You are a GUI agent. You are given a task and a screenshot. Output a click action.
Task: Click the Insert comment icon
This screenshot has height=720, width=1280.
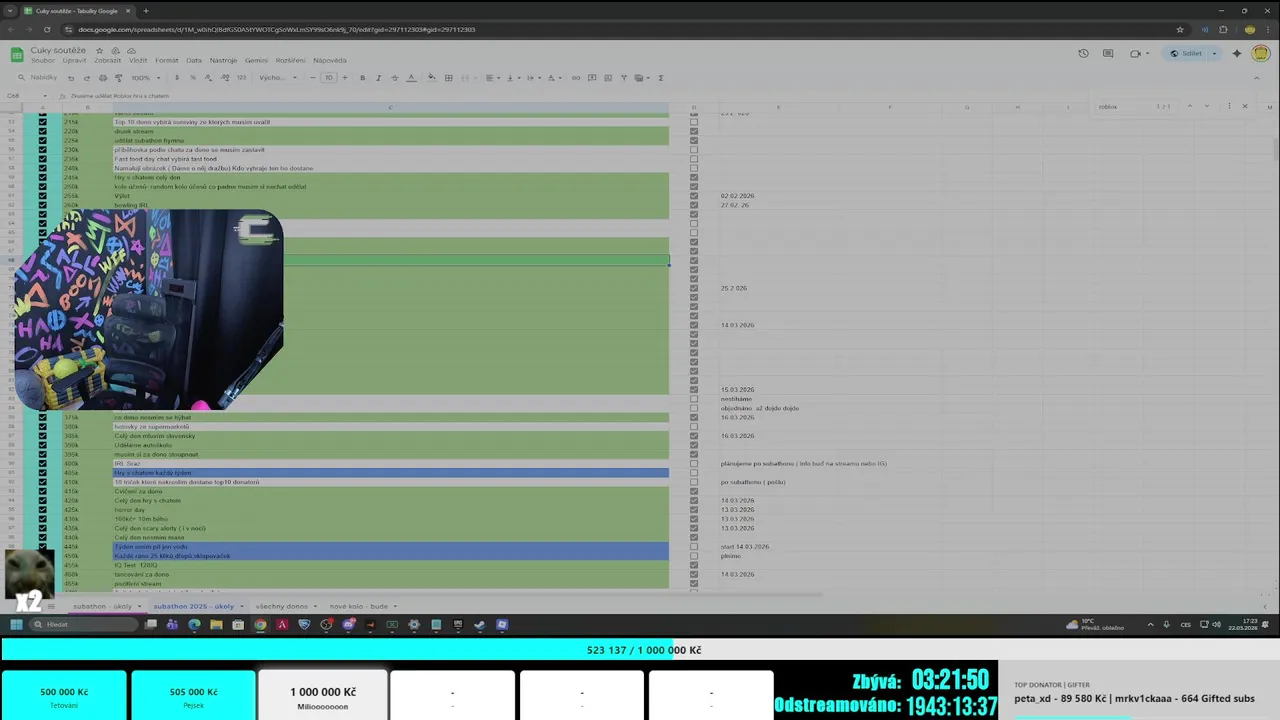[x=592, y=78]
